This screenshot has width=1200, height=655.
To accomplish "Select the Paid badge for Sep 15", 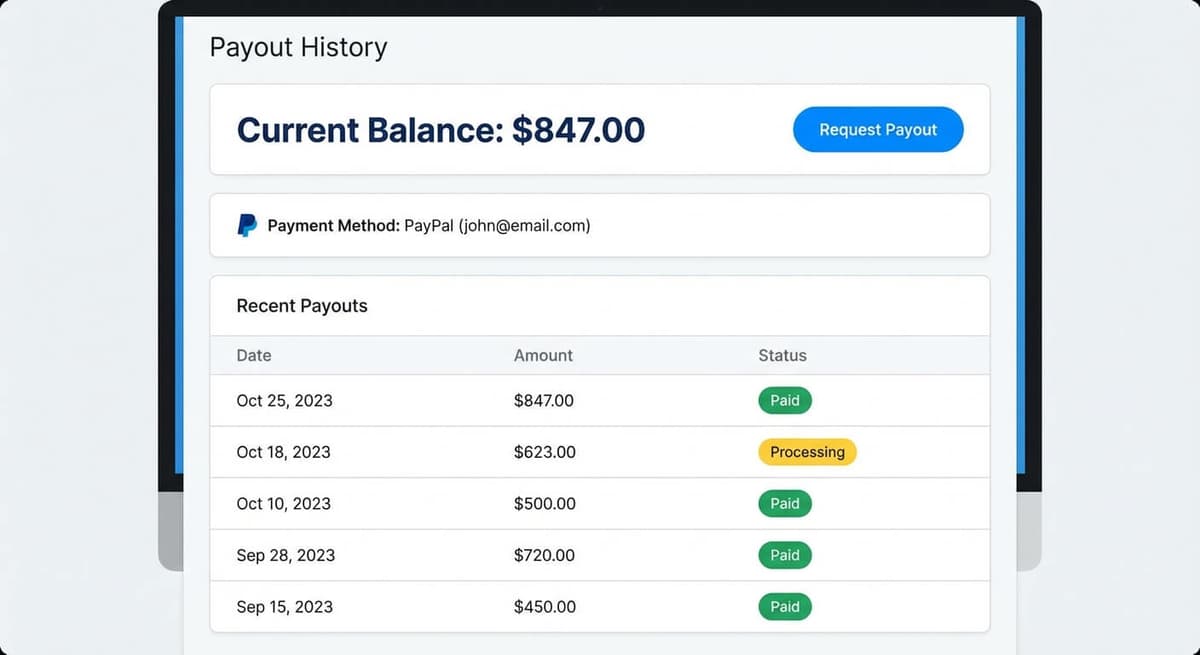I will pos(785,606).
